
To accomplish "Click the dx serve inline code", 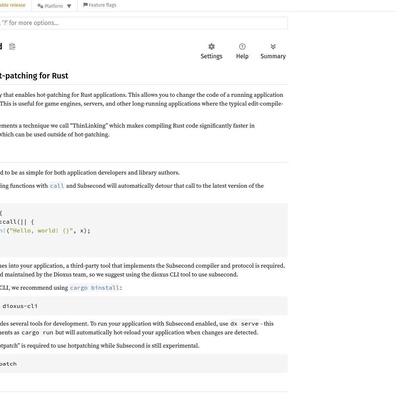I will tap(244, 324).
